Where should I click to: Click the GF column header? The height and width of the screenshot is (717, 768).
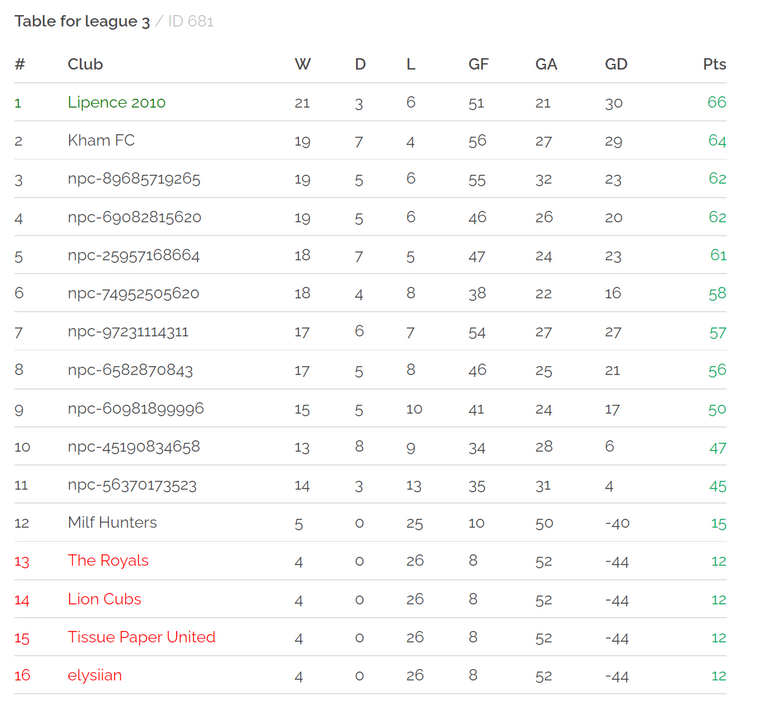tap(479, 64)
